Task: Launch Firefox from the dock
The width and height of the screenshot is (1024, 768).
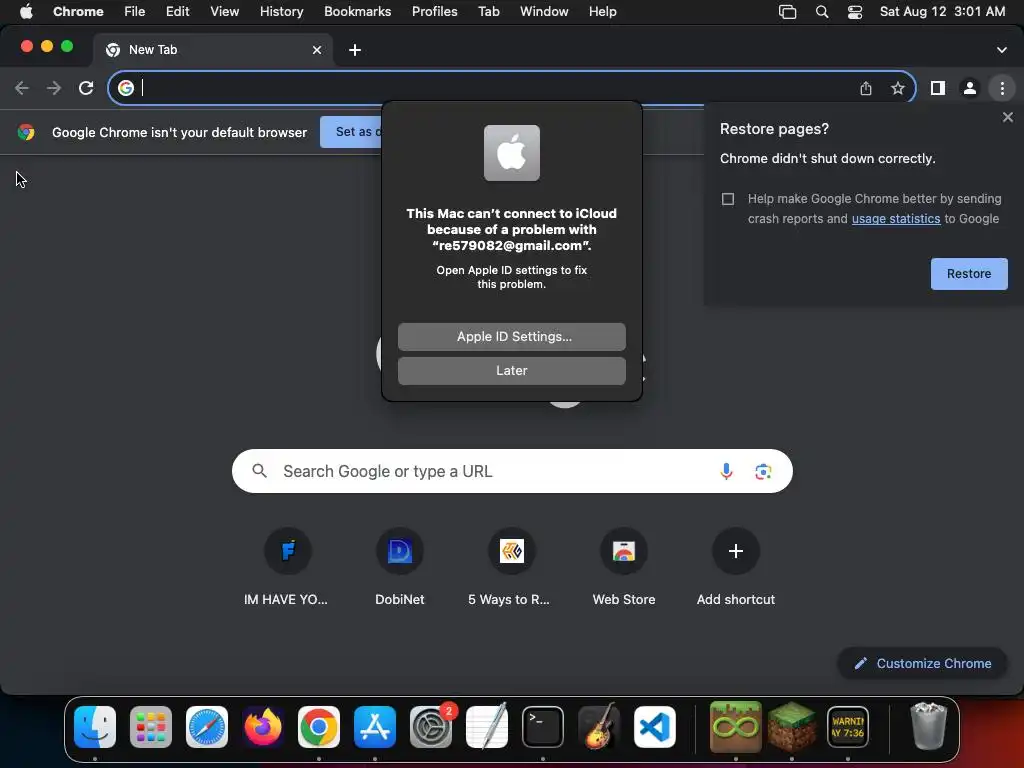Action: pyautogui.click(x=263, y=727)
